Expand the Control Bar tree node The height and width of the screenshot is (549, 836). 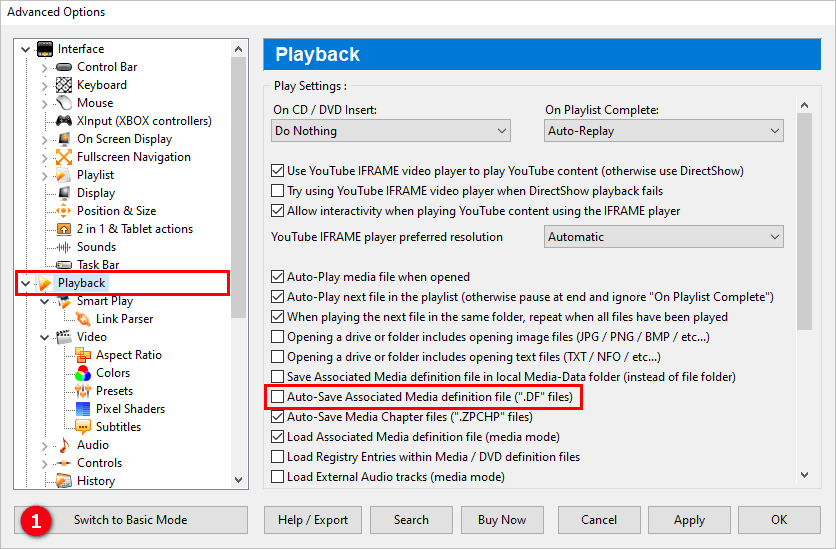click(x=45, y=68)
